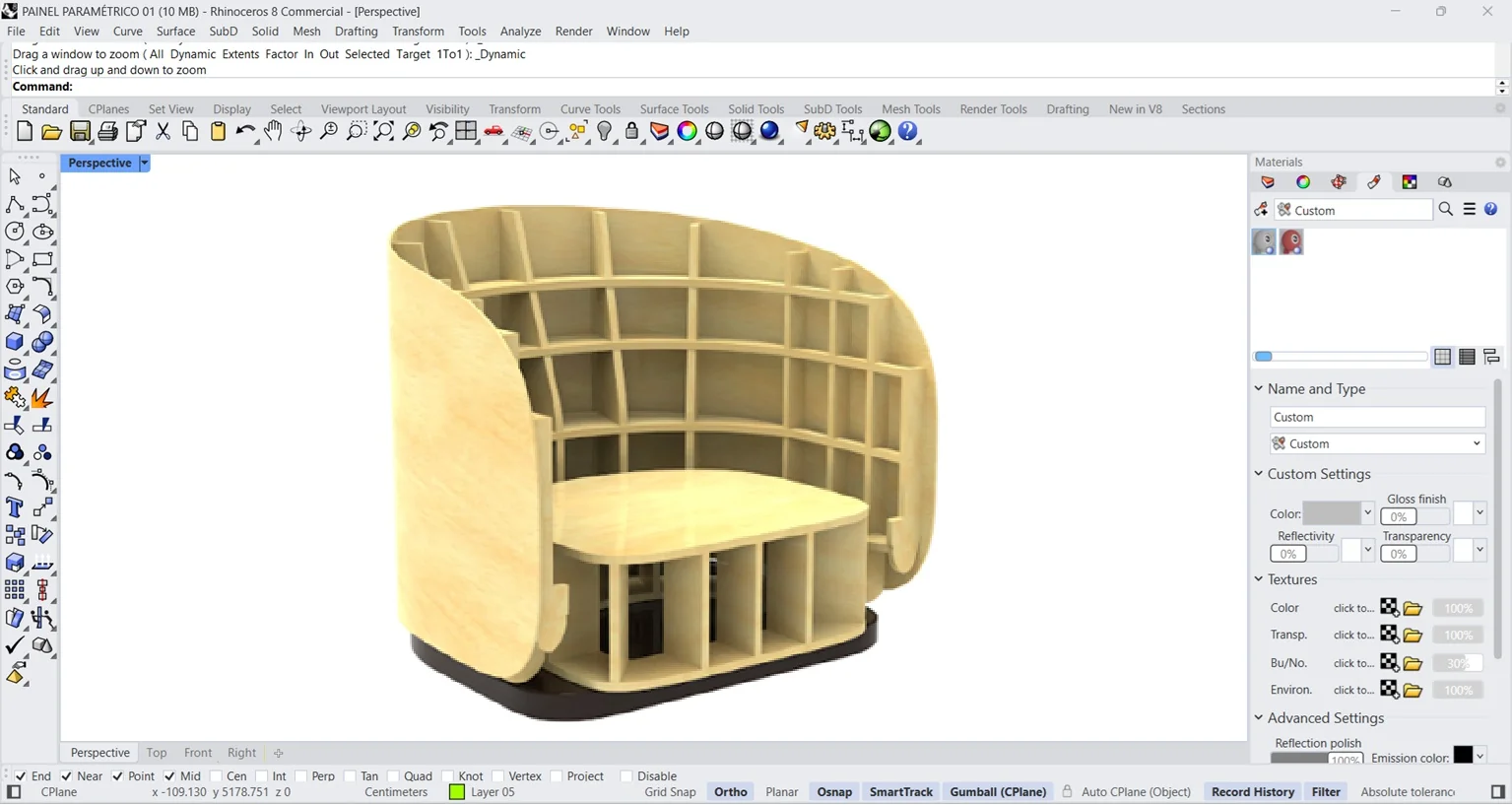The image size is (1512, 805).
Task: Toggle Grid Snap in the status bar
Action: [x=670, y=792]
